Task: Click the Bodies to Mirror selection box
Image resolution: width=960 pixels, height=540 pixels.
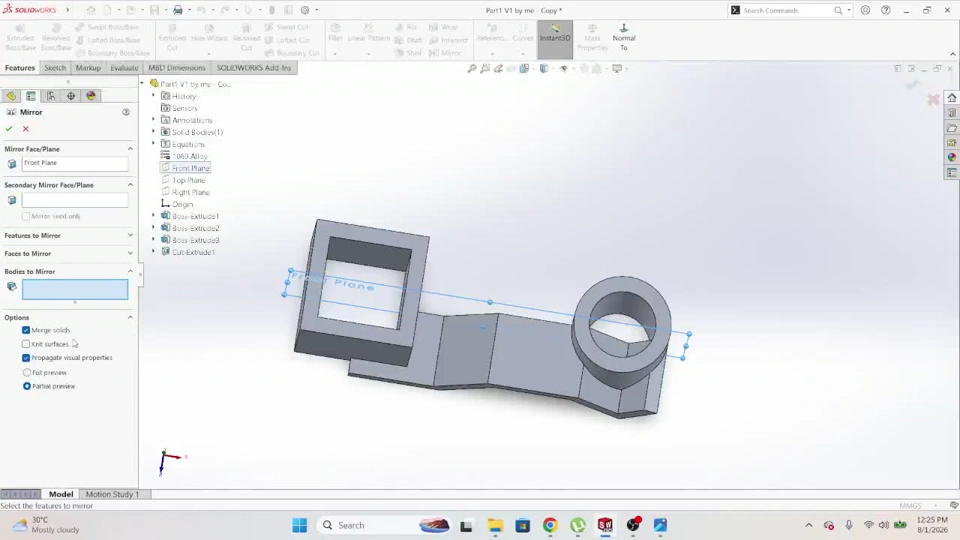Action: (x=75, y=290)
